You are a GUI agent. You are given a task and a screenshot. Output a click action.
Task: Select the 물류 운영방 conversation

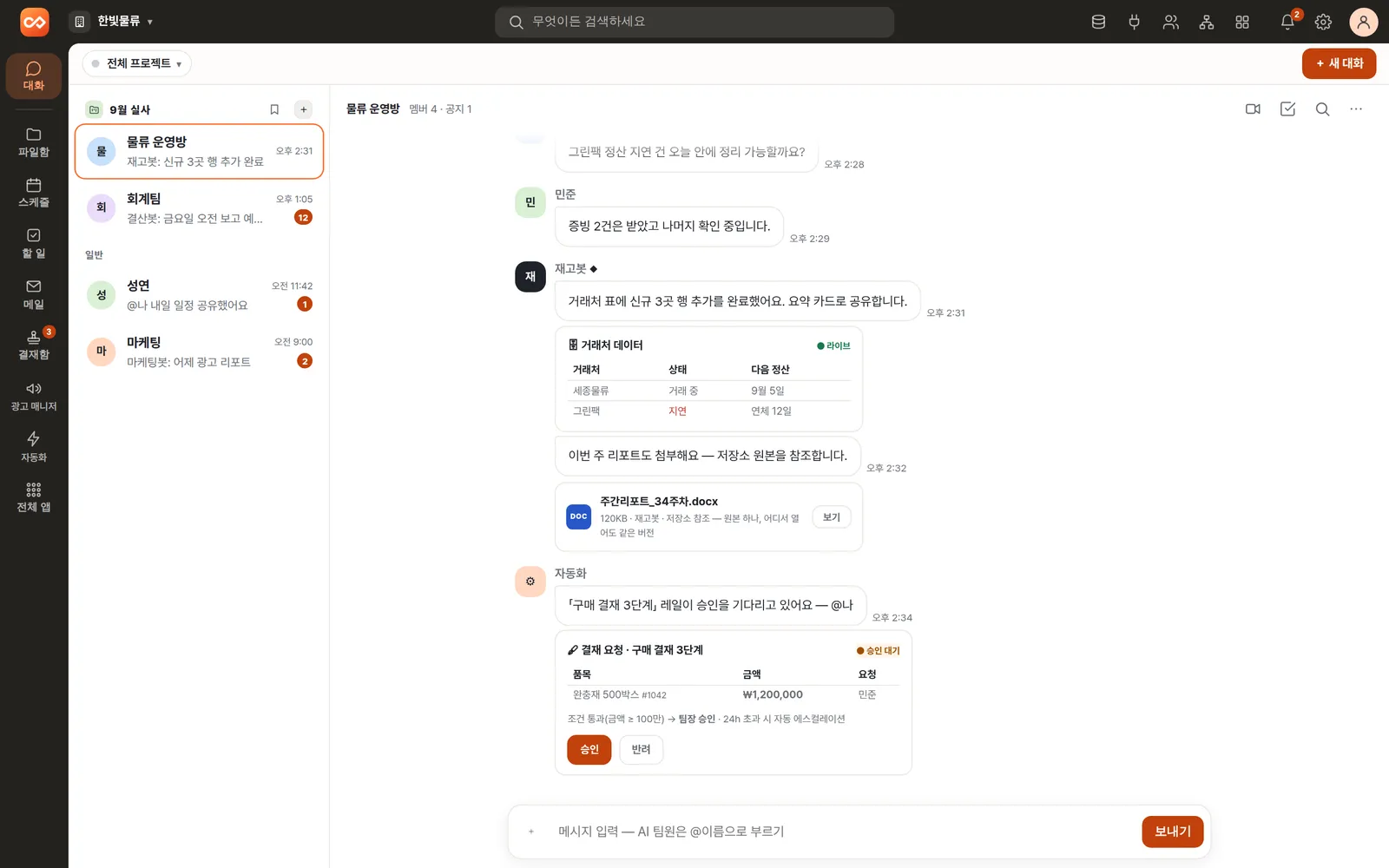click(x=199, y=151)
